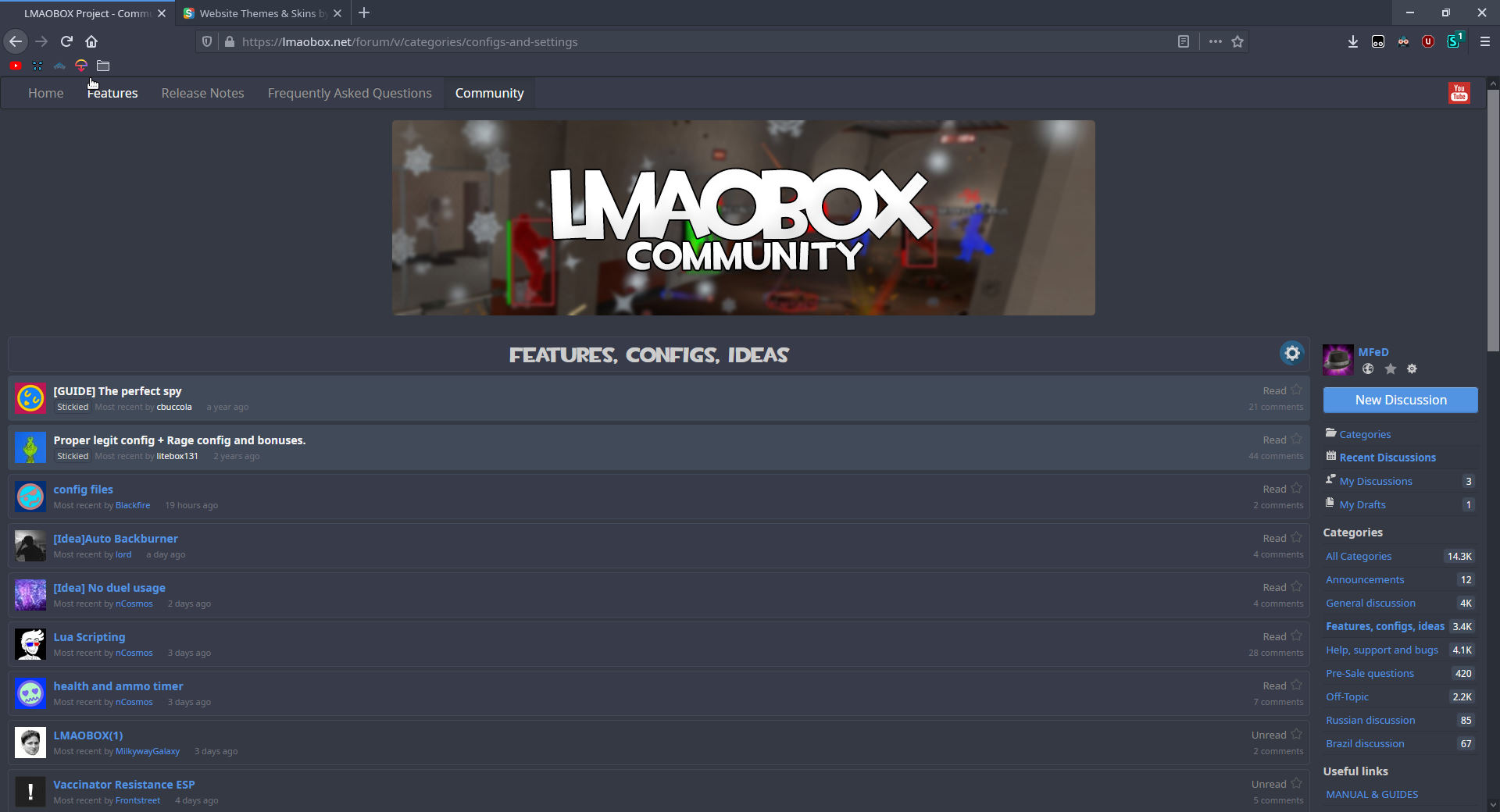1500x812 pixels.
Task: Open Recent Discussions link
Action: click(x=1387, y=458)
